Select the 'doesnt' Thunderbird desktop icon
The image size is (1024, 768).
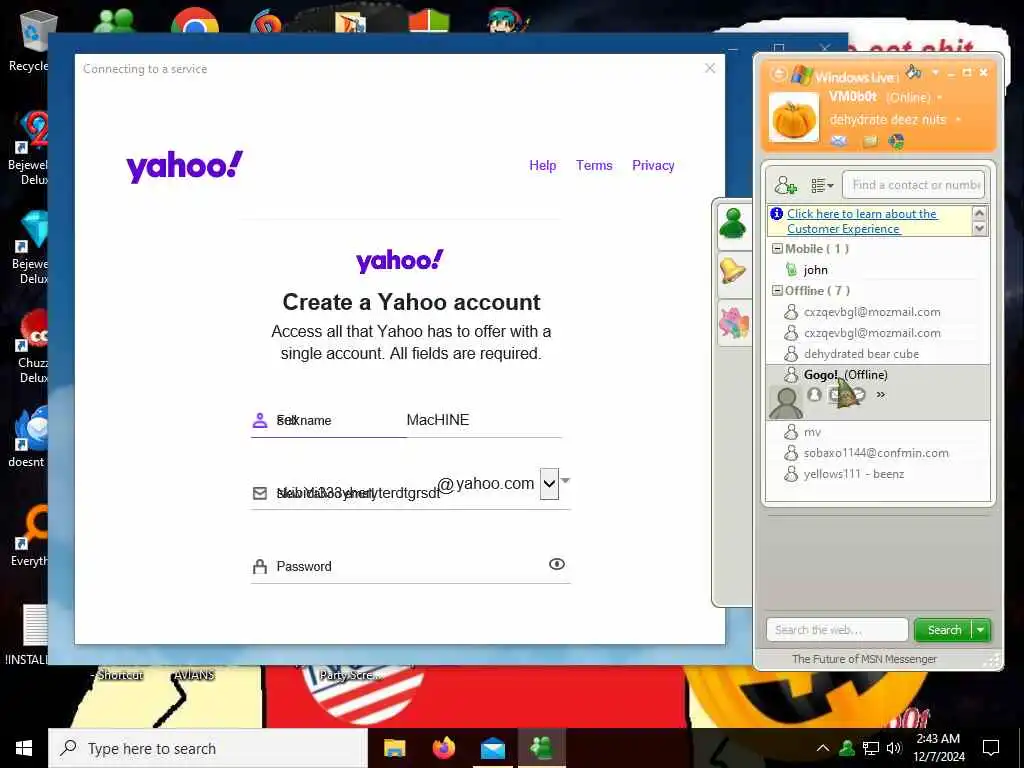pos(29,438)
